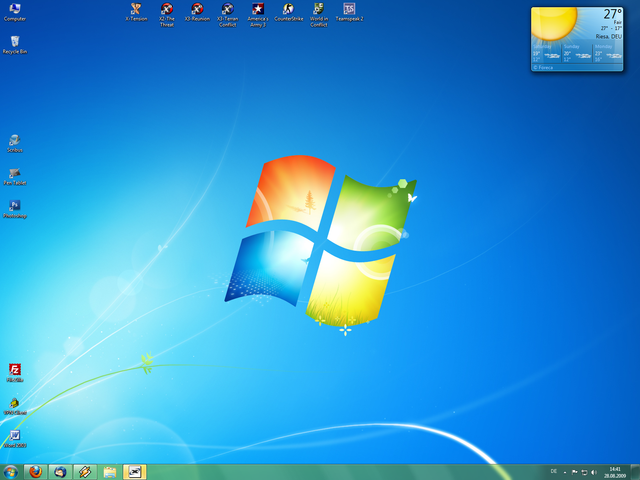Select the X-Tension game shortcut
Viewport: 640px width, 480px height.
[x=136, y=11]
